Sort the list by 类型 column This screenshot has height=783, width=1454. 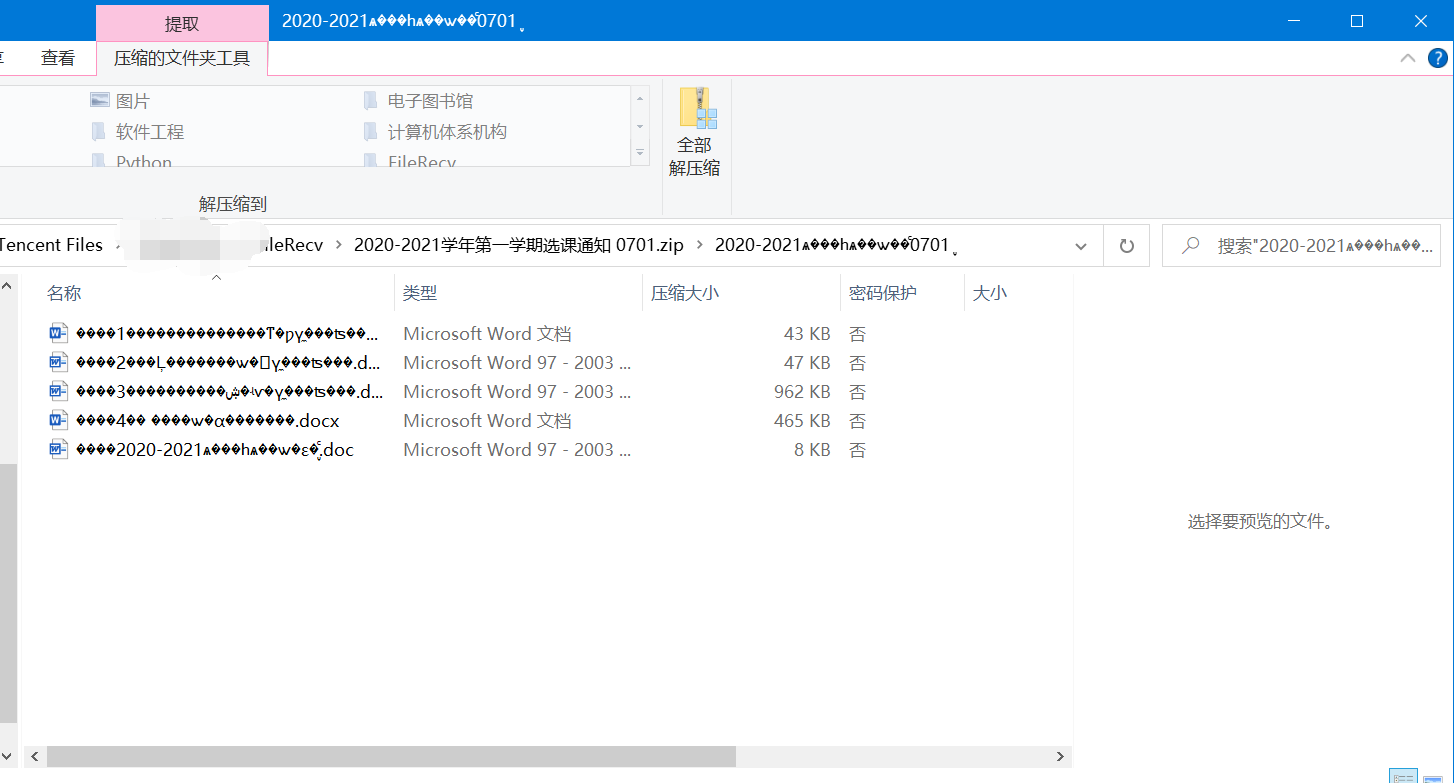point(420,293)
